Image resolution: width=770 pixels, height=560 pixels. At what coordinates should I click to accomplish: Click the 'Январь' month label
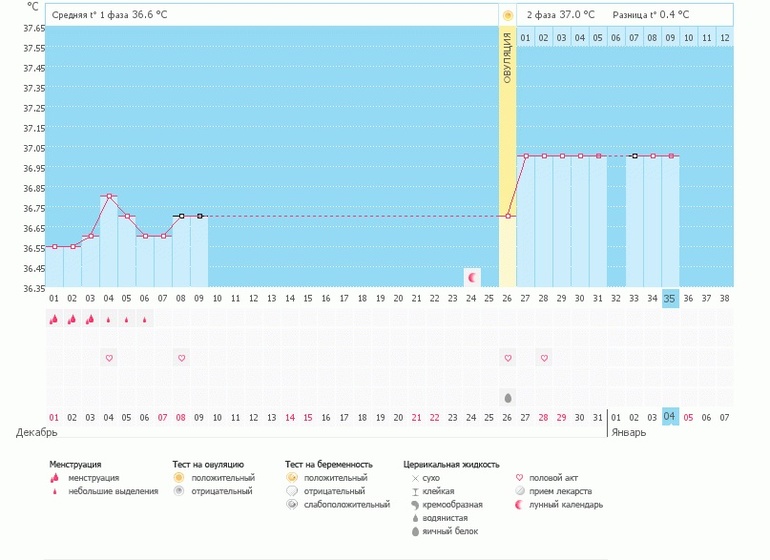click(x=629, y=432)
